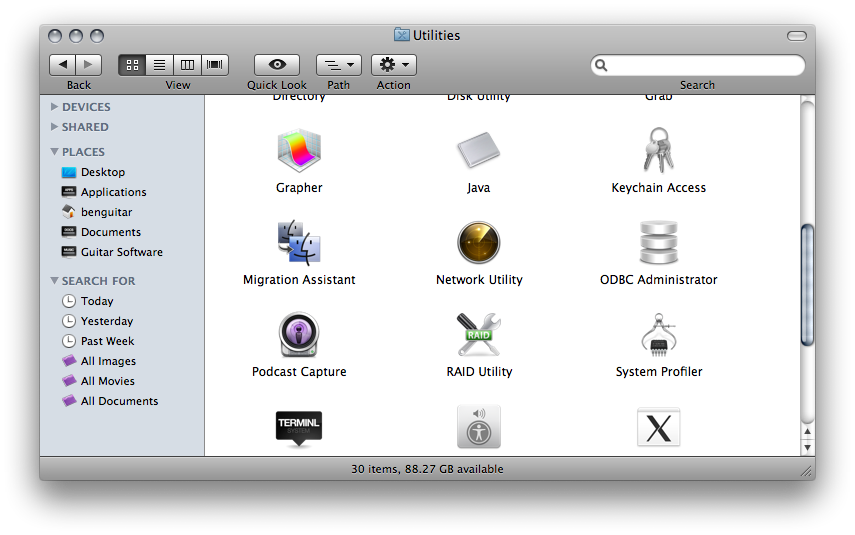The width and height of the screenshot is (855, 535).
Task: Click the Utilities folder title icon
Action: [402, 35]
